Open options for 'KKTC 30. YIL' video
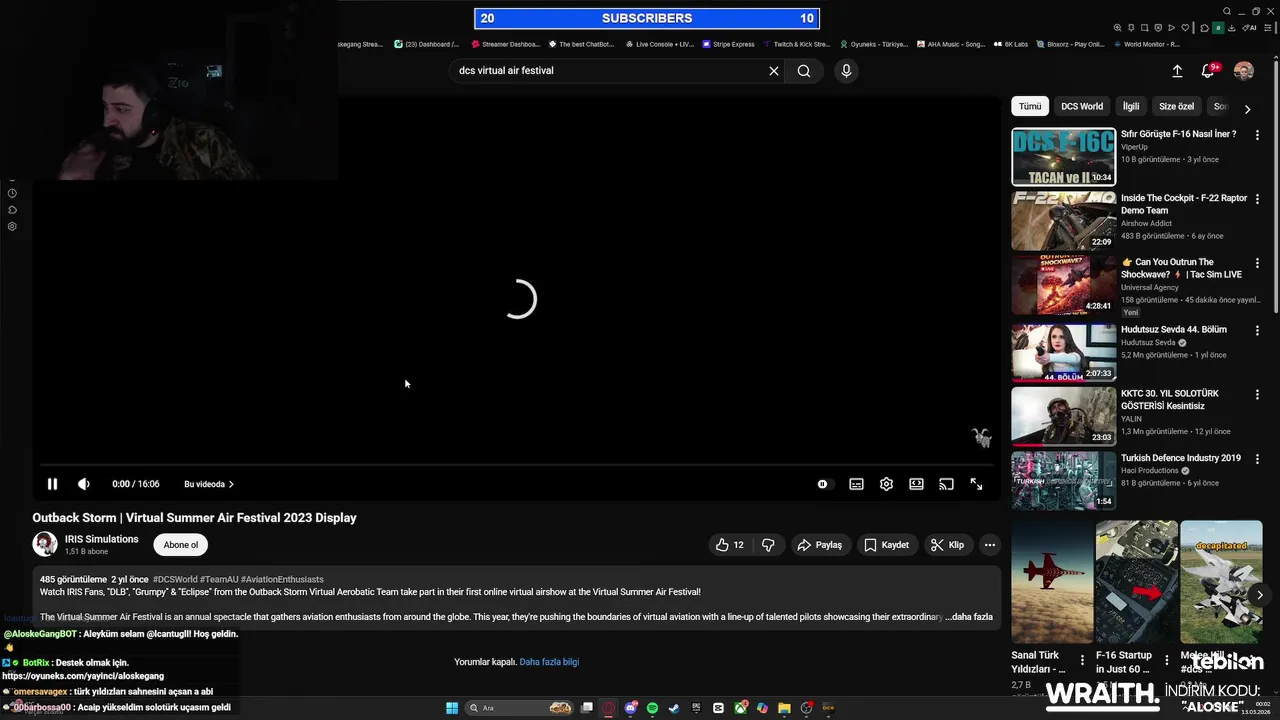This screenshot has height=720, width=1280. tap(1257, 395)
